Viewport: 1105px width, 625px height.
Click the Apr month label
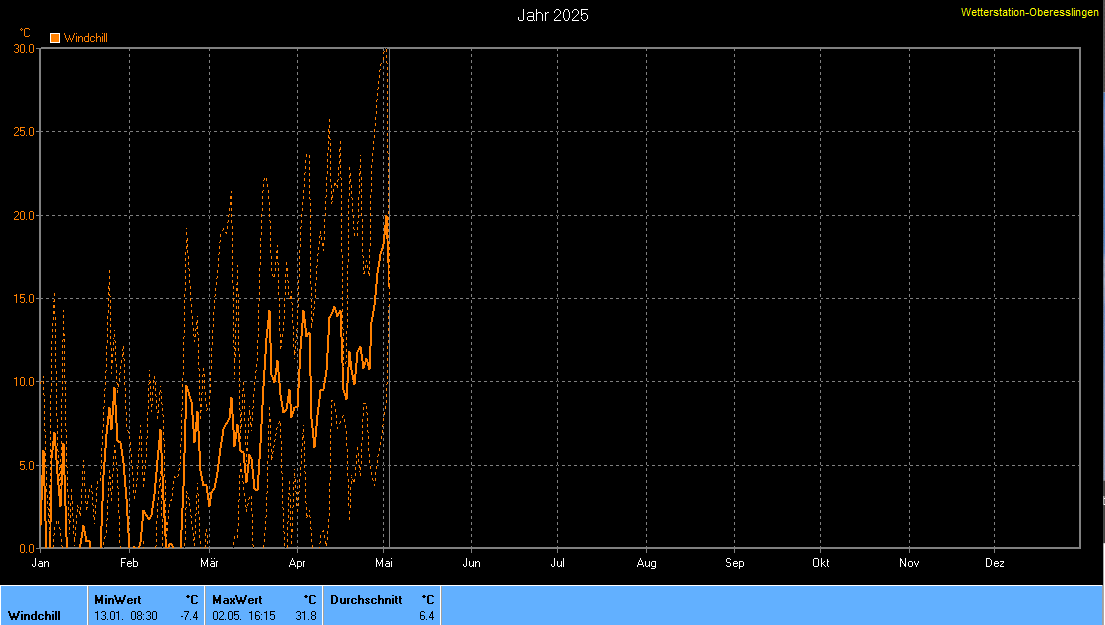tap(297, 563)
